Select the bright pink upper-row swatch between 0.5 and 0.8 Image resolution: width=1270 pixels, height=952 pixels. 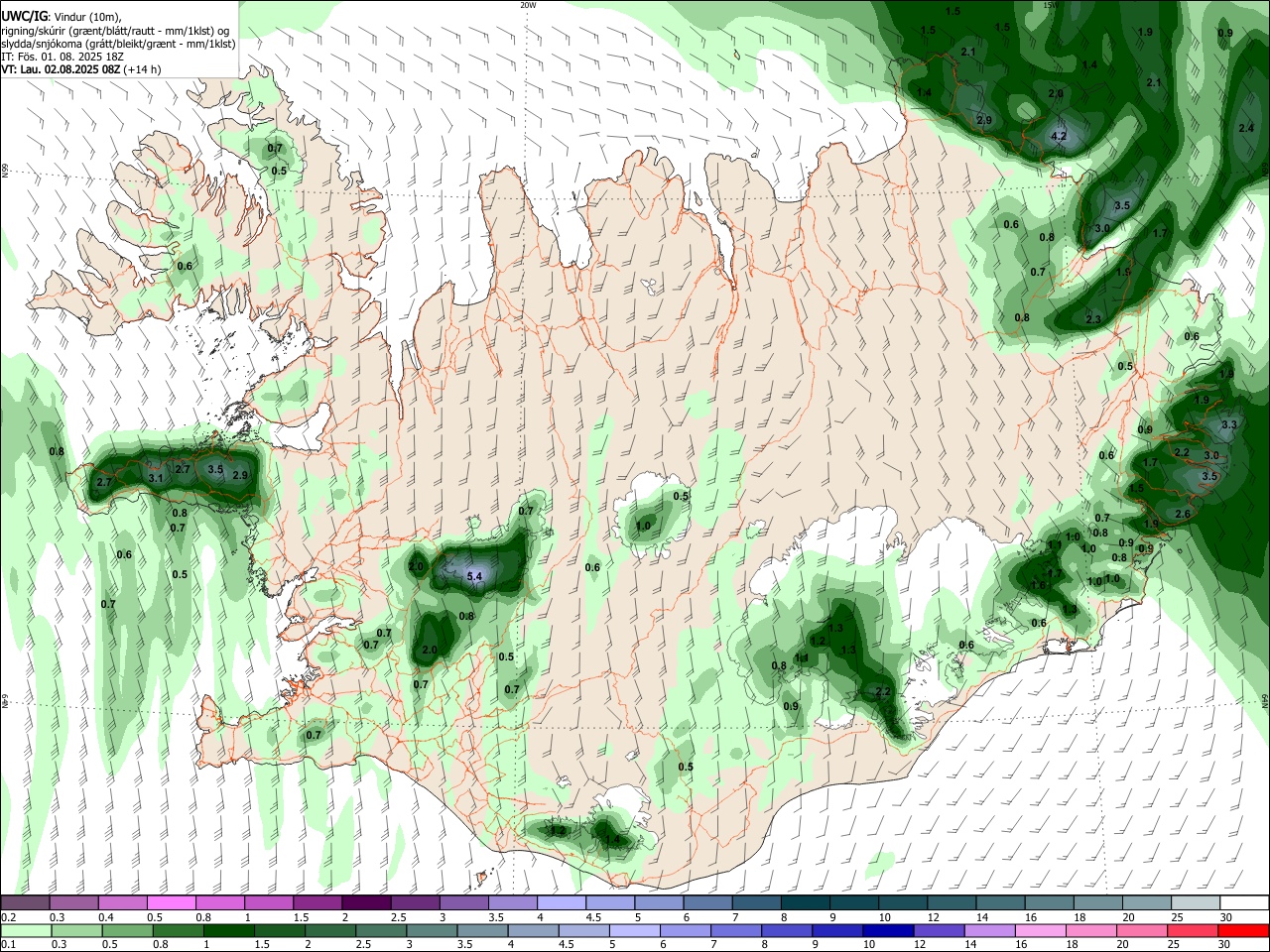point(171,902)
